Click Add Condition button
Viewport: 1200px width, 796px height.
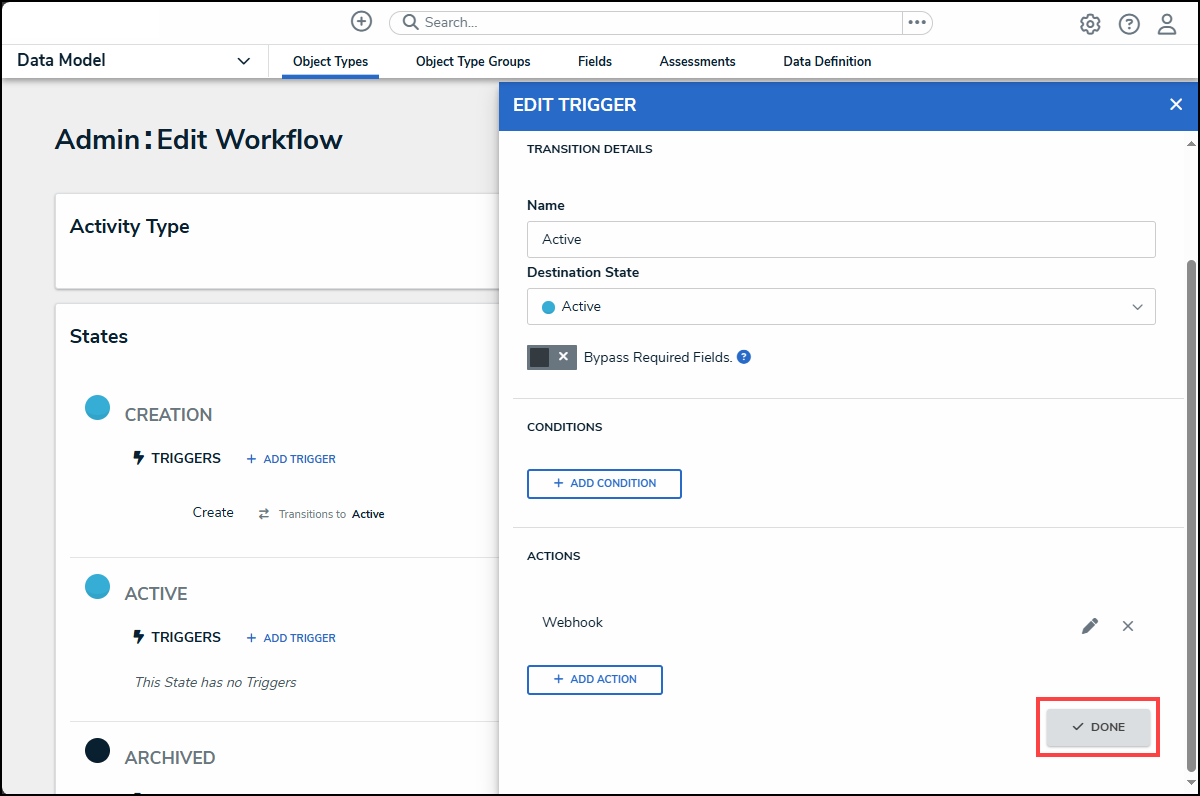point(604,484)
